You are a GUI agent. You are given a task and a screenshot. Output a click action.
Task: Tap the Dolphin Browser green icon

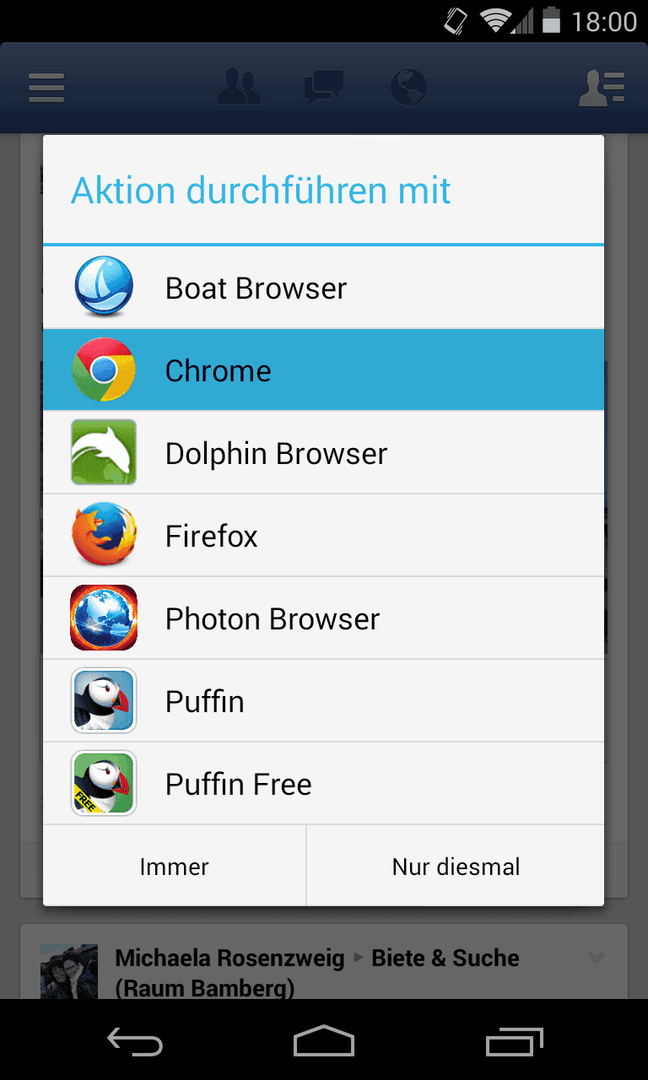pos(103,452)
